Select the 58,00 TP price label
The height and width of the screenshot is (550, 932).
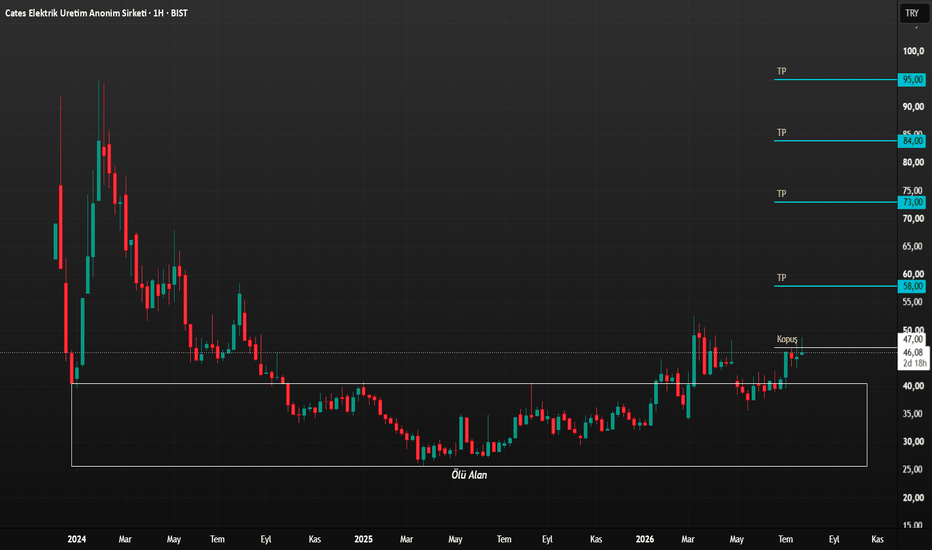pos(912,286)
